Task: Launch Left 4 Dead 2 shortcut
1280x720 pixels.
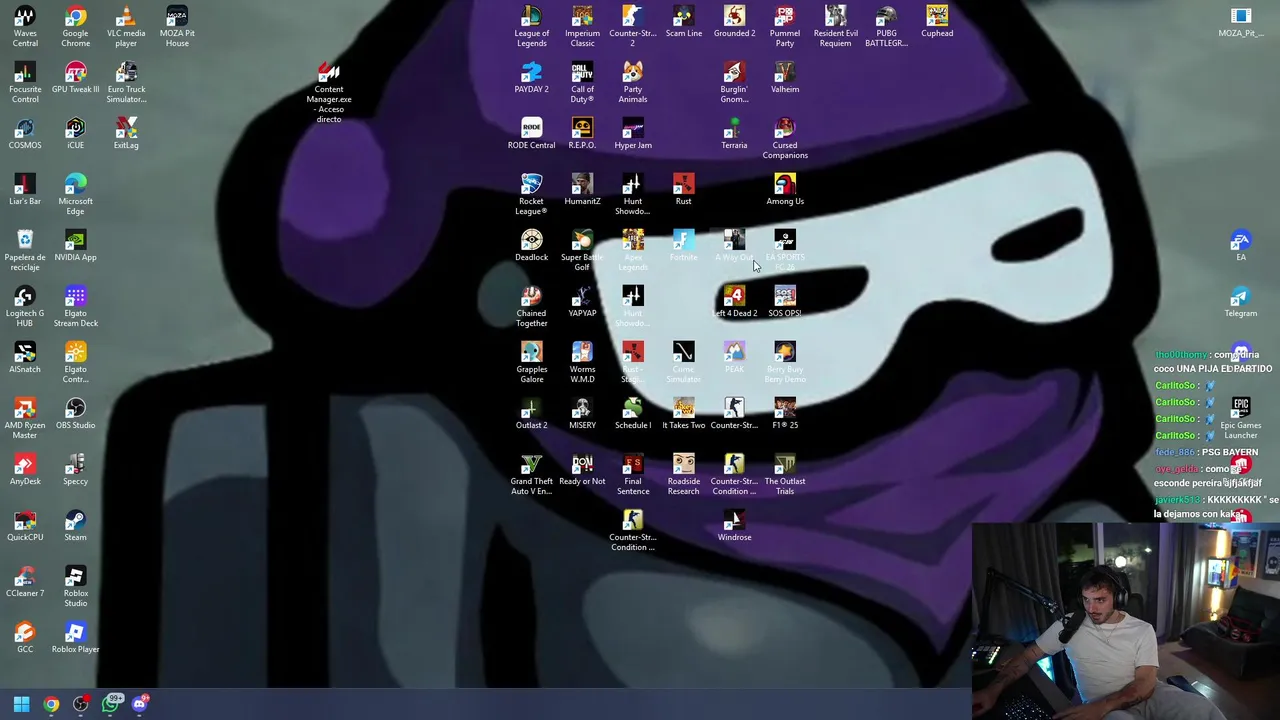Action: click(x=734, y=302)
